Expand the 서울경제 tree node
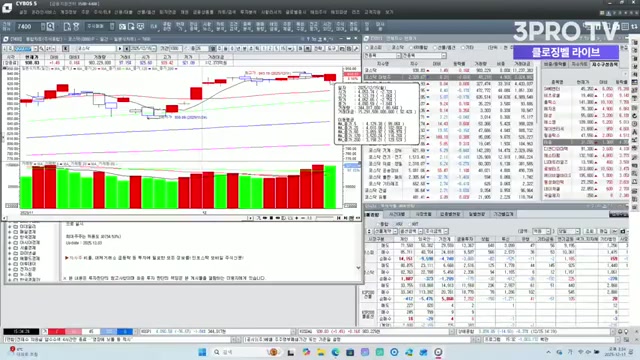The width and height of the screenshot is (640, 360). [10, 248]
